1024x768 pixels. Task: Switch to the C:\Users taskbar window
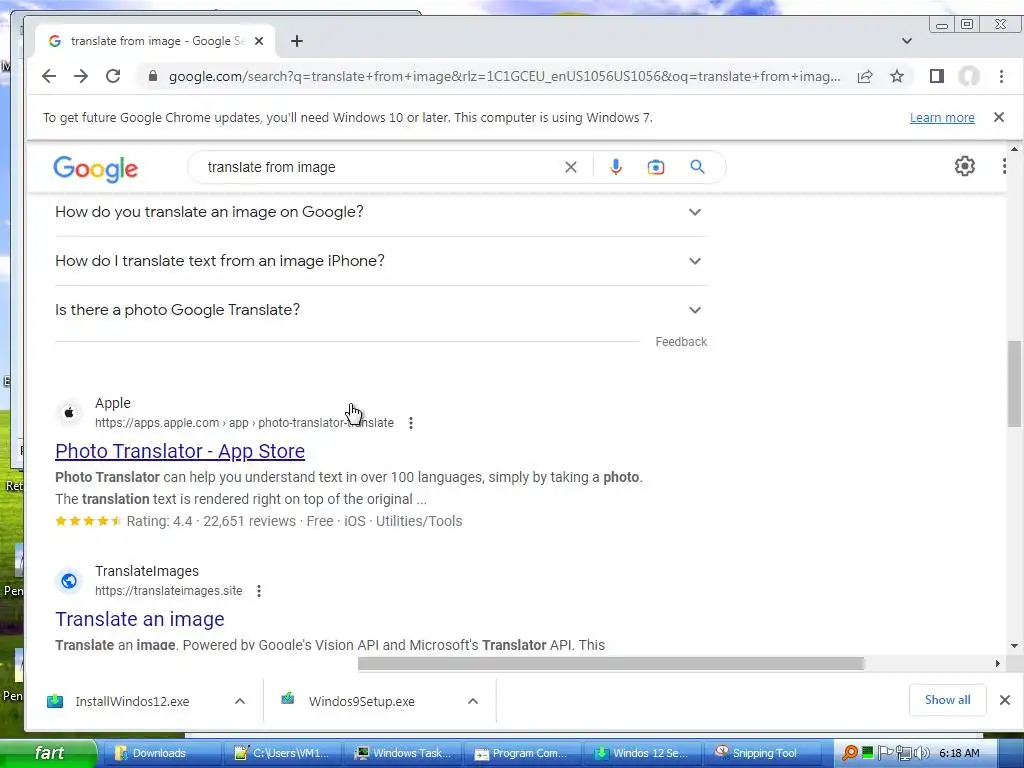(281, 754)
